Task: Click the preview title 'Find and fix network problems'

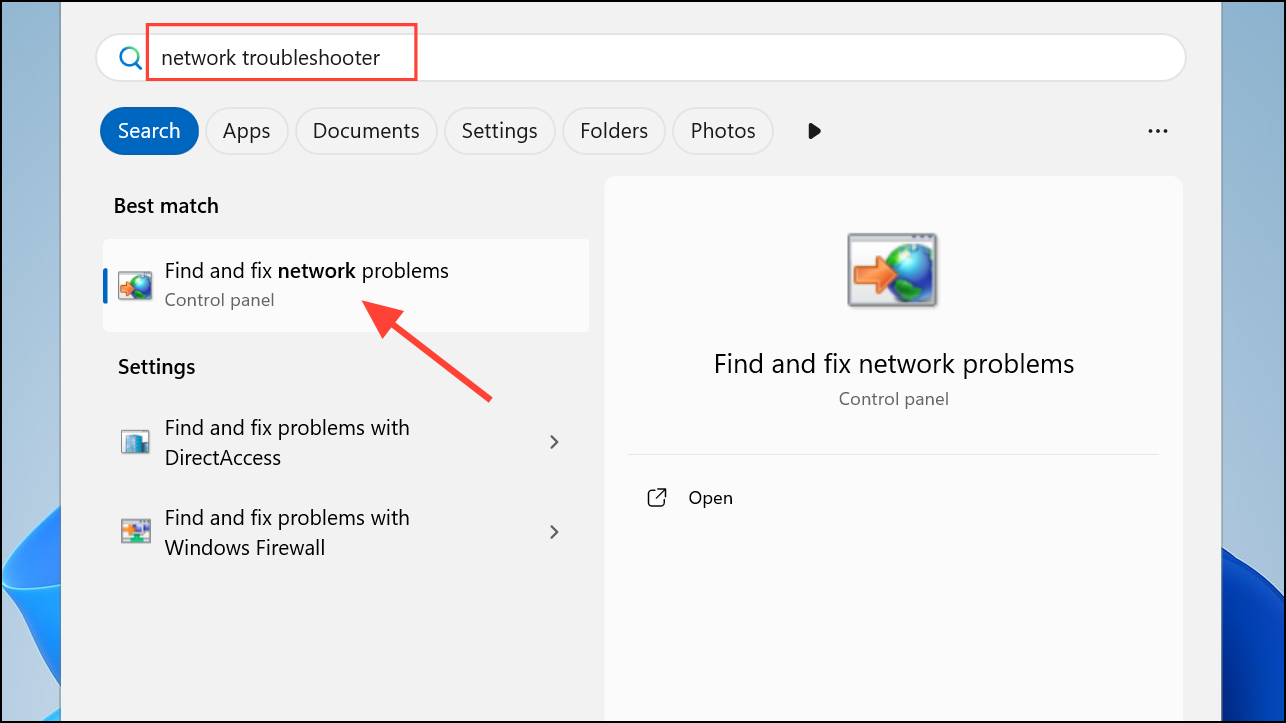Action: pos(894,363)
